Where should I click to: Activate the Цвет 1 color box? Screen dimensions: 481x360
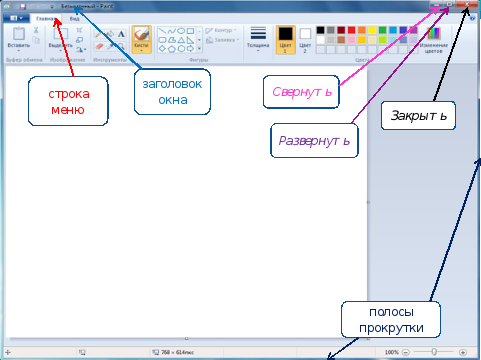point(286,40)
